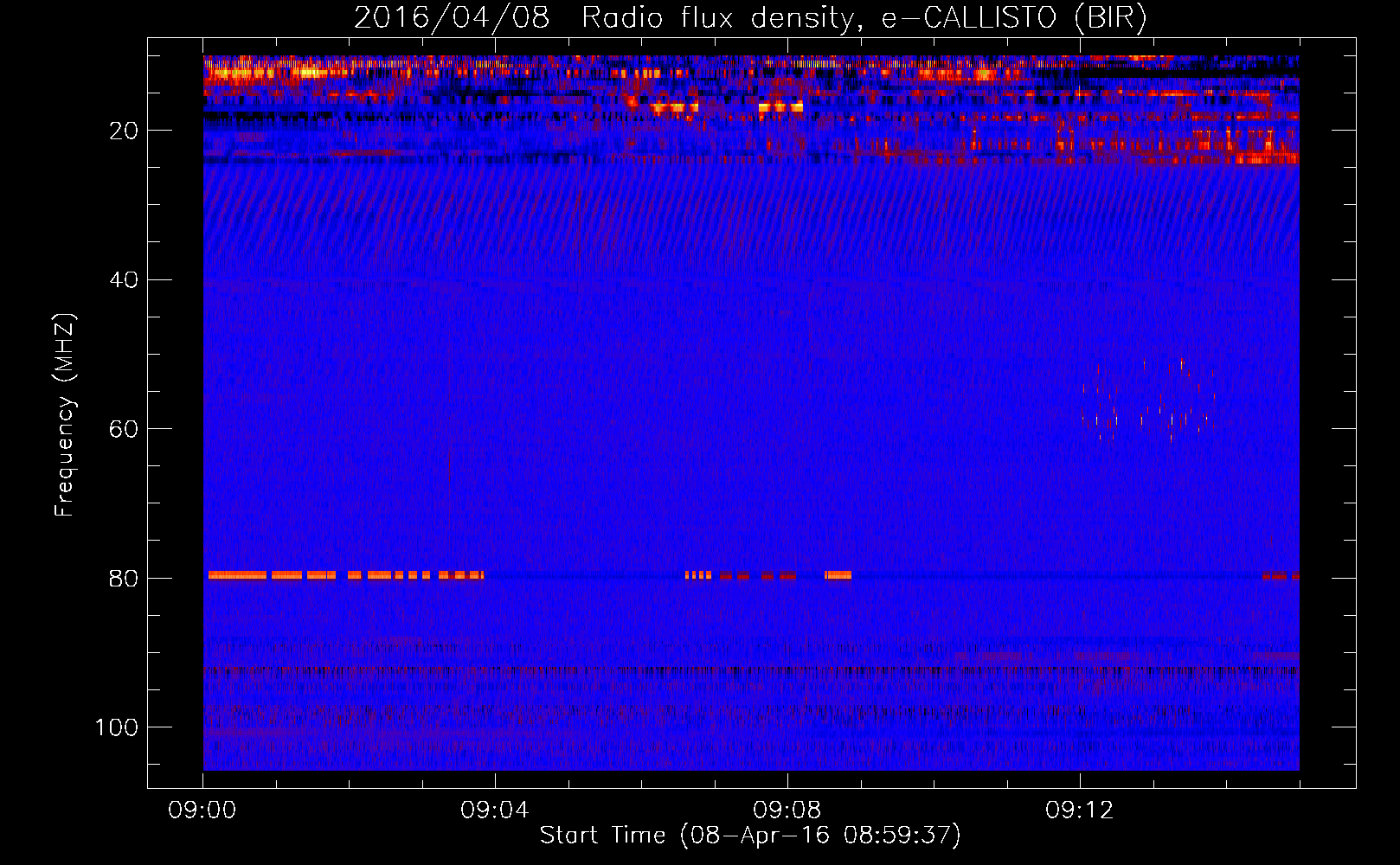The height and width of the screenshot is (865, 1400).
Task: Click the "09:00" time tick label
Action: pyautogui.click(x=202, y=811)
